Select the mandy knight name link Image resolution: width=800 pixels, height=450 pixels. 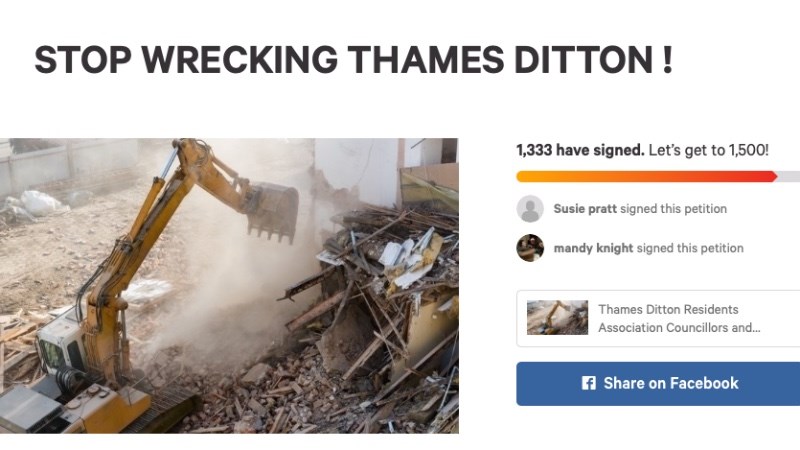593,248
